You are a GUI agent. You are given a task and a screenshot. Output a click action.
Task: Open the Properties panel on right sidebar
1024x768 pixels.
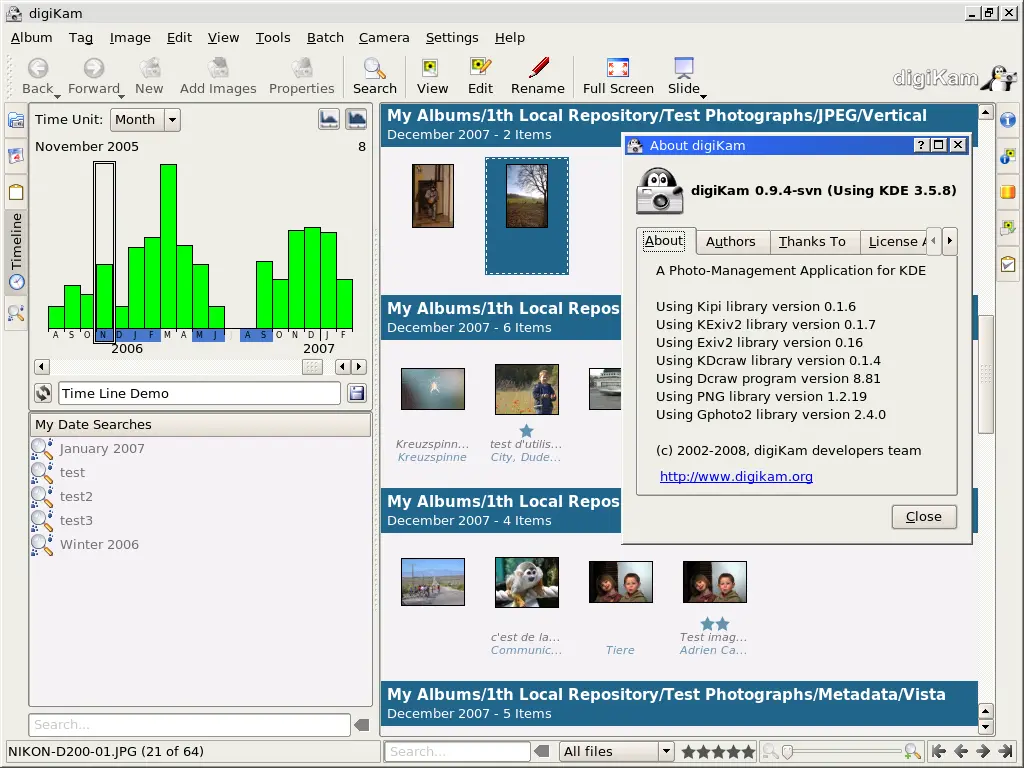click(x=1008, y=119)
